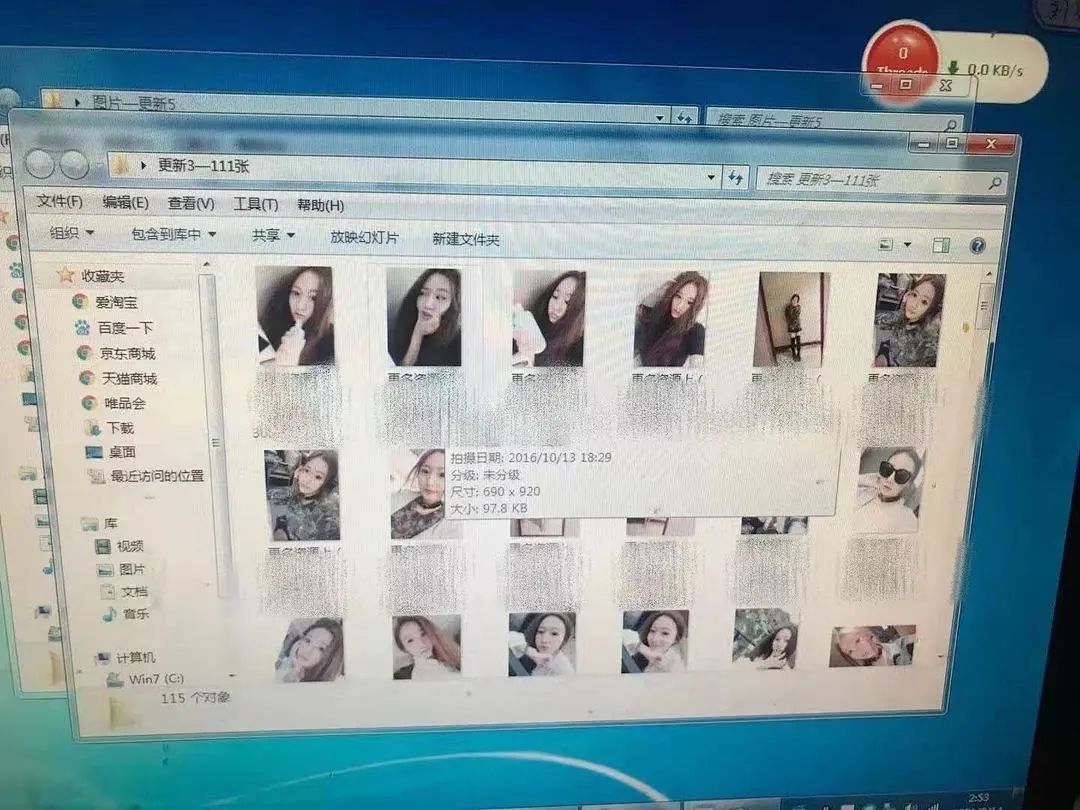Open the 编辑(E) menu
The width and height of the screenshot is (1080, 810).
(x=125, y=202)
